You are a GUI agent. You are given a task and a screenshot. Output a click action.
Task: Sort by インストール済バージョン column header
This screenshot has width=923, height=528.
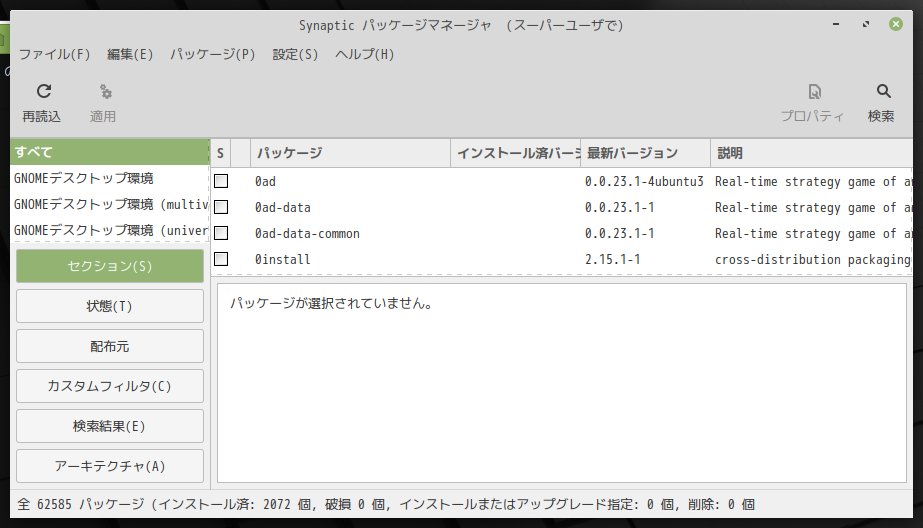tap(516, 153)
